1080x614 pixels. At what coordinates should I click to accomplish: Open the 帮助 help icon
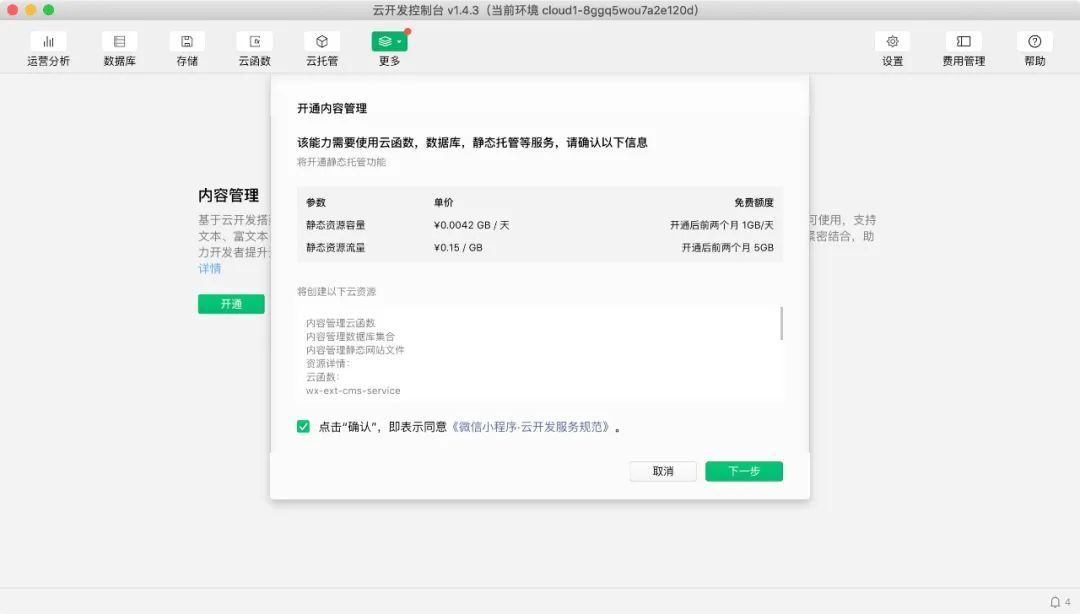click(x=1034, y=42)
